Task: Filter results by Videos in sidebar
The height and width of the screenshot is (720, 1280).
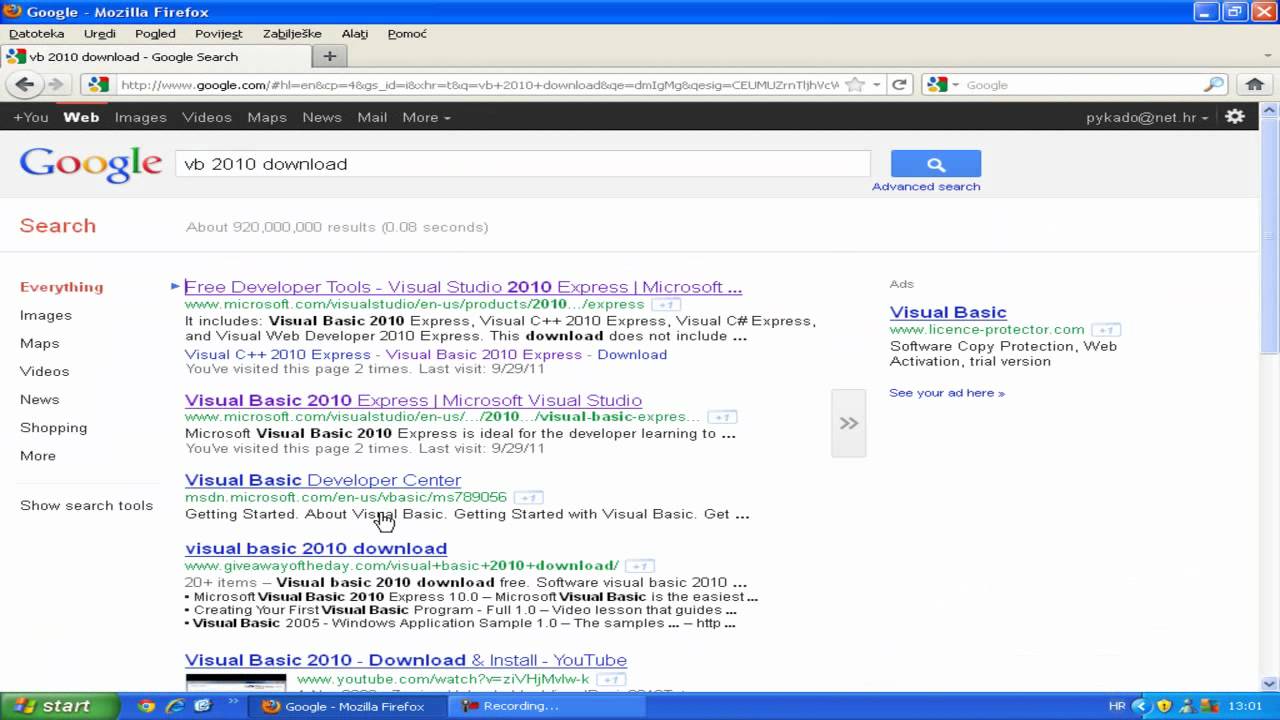Action: (44, 371)
